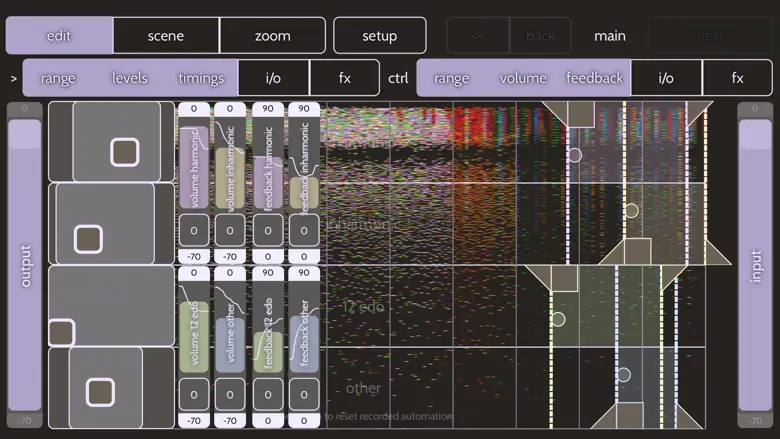Click the bottom XY pad square handle
This screenshot has width=780, height=439.
pos(100,391)
